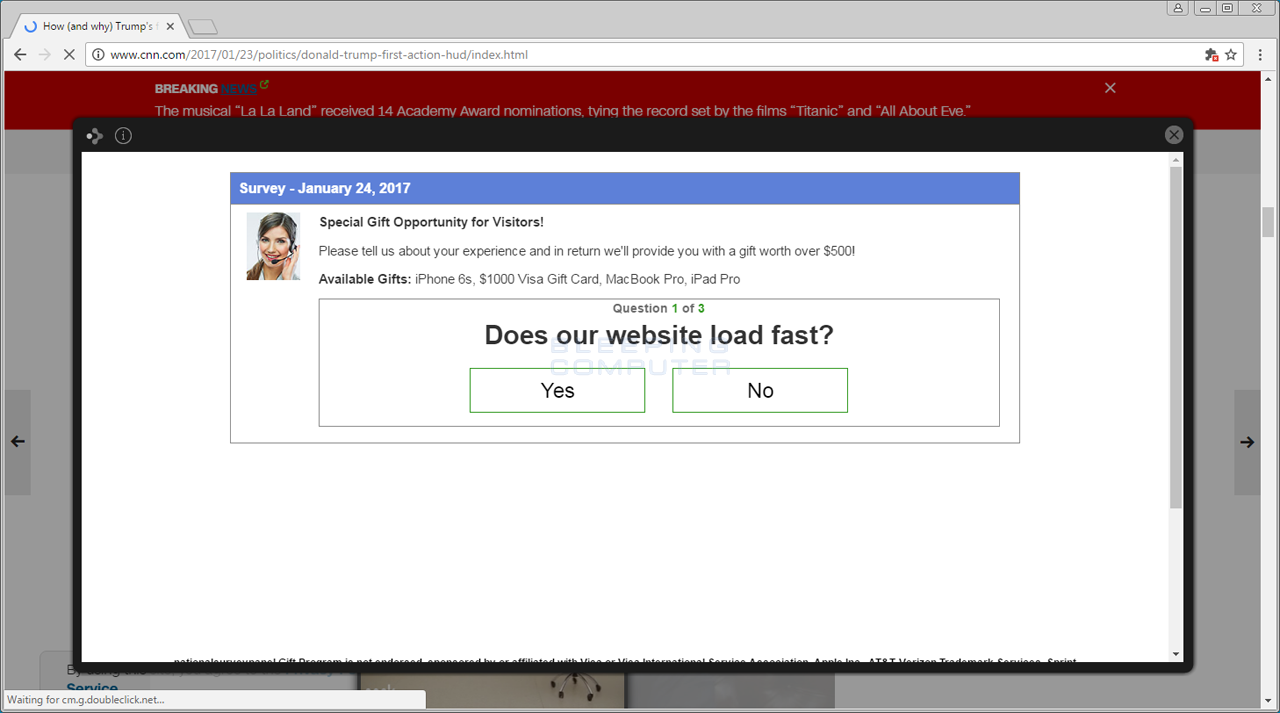Click the 'Please tell us about your experience' sentence
Image resolution: width=1280 pixels, height=713 pixels.
point(587,251)
